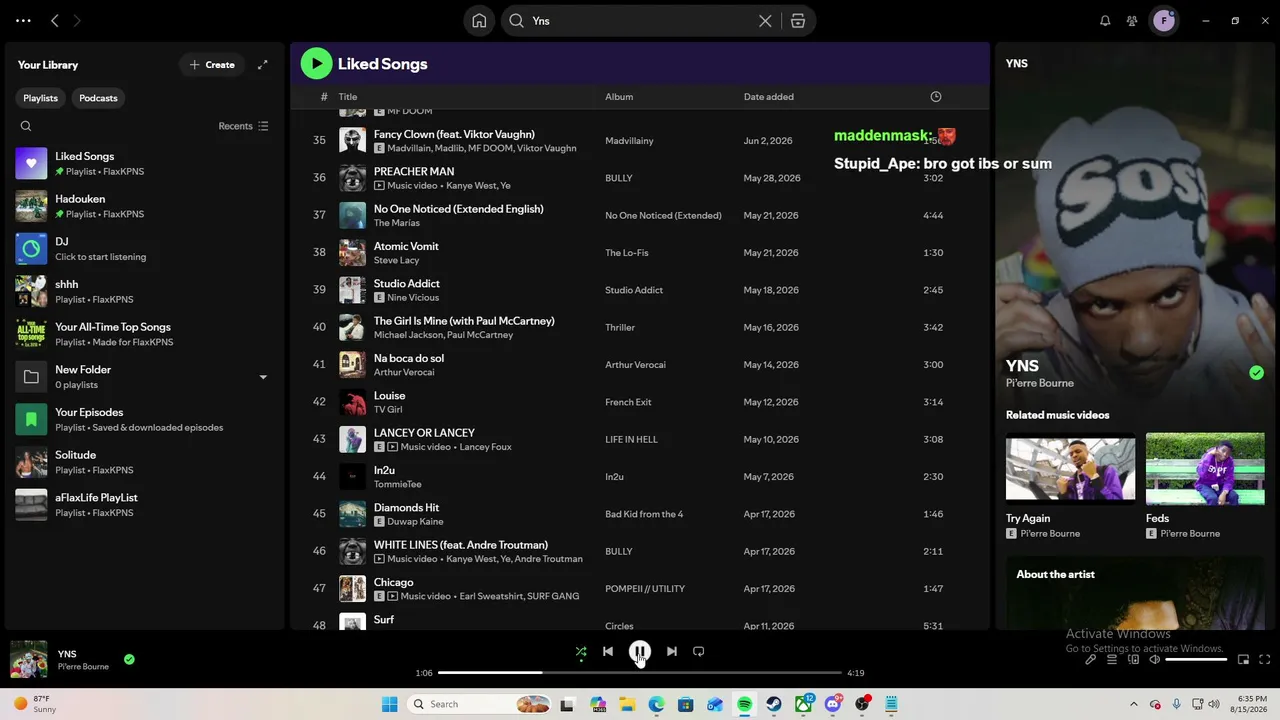Click the Studio Addict album cover thumbnail

[352, 290]
